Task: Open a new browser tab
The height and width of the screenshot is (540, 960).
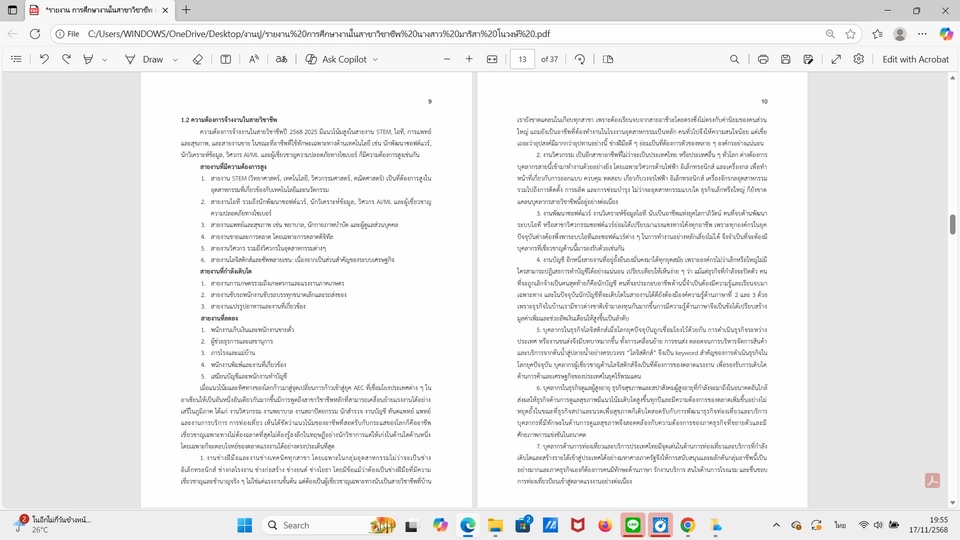Action: [x=186, y=10]
